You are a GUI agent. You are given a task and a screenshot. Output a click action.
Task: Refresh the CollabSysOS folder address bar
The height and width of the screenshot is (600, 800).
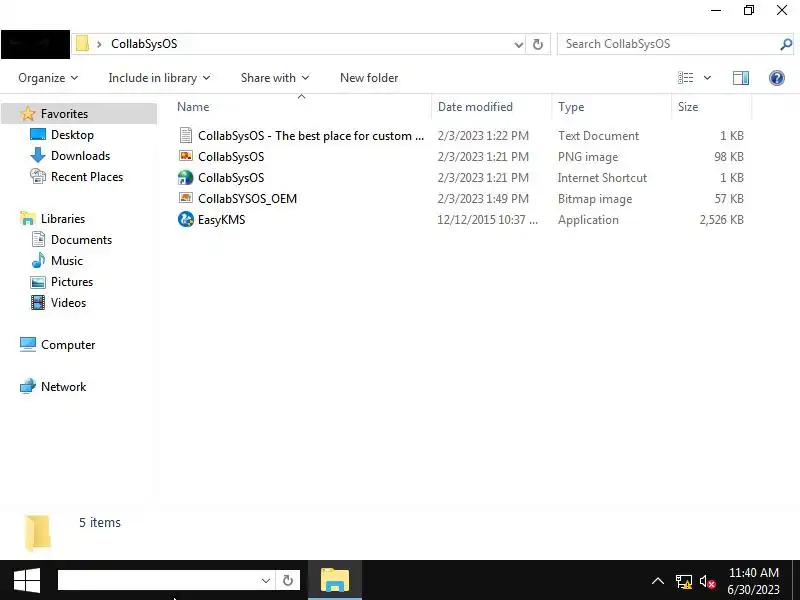538,44
